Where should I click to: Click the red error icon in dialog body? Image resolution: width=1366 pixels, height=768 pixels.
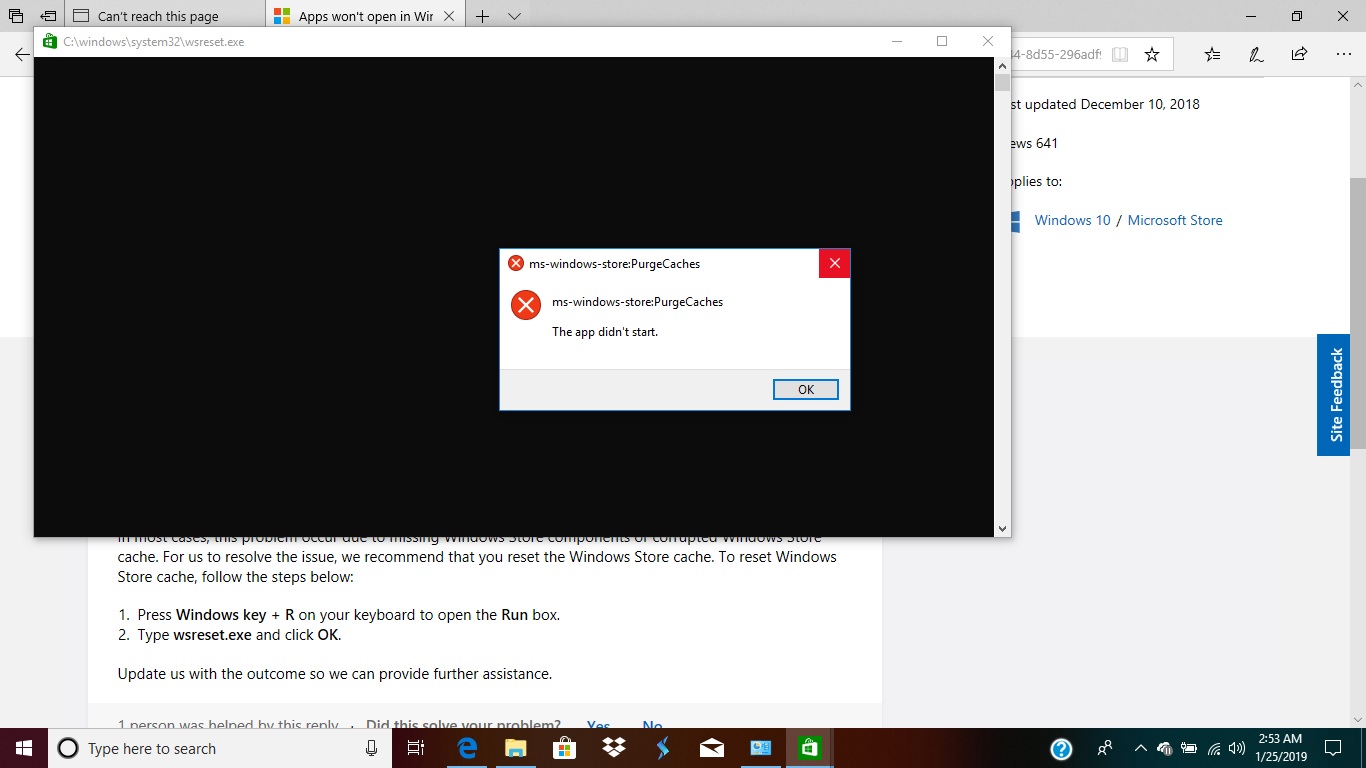click(526, 305)
